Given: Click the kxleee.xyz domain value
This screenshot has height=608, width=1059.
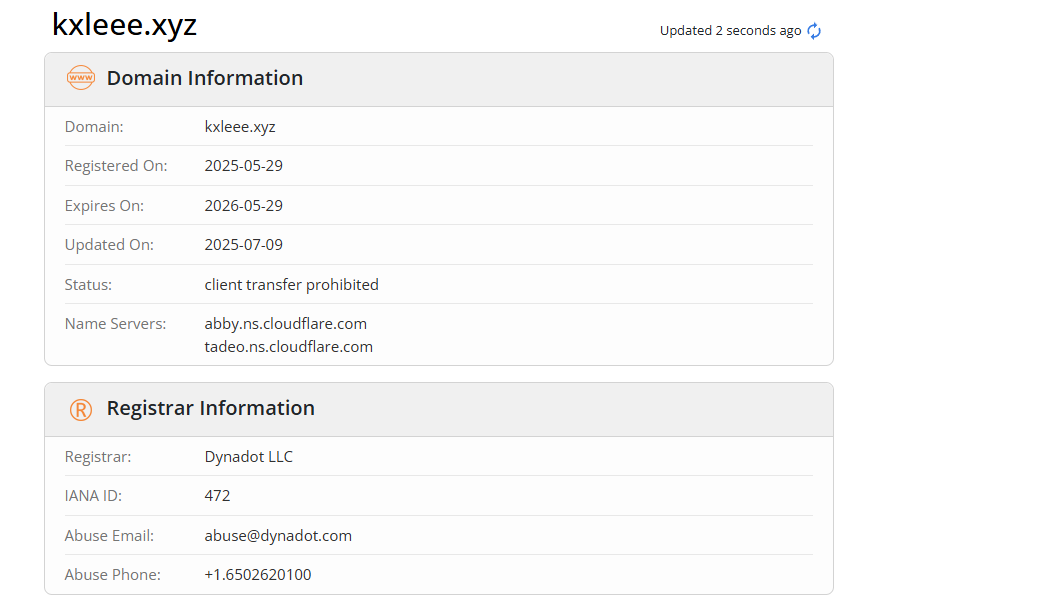Looking at the screenshot, I should coord(240,127).
